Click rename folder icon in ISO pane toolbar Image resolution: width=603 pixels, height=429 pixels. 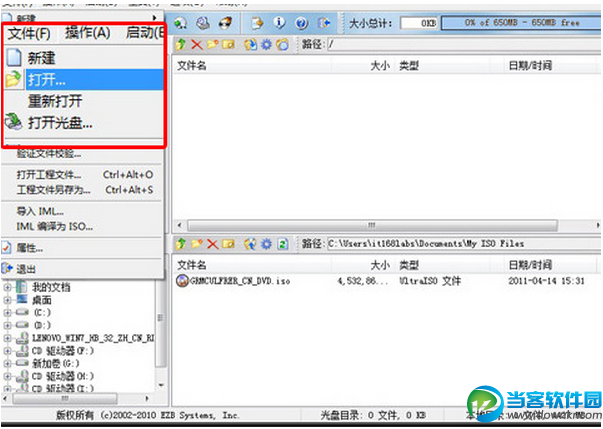pos(228,45)
